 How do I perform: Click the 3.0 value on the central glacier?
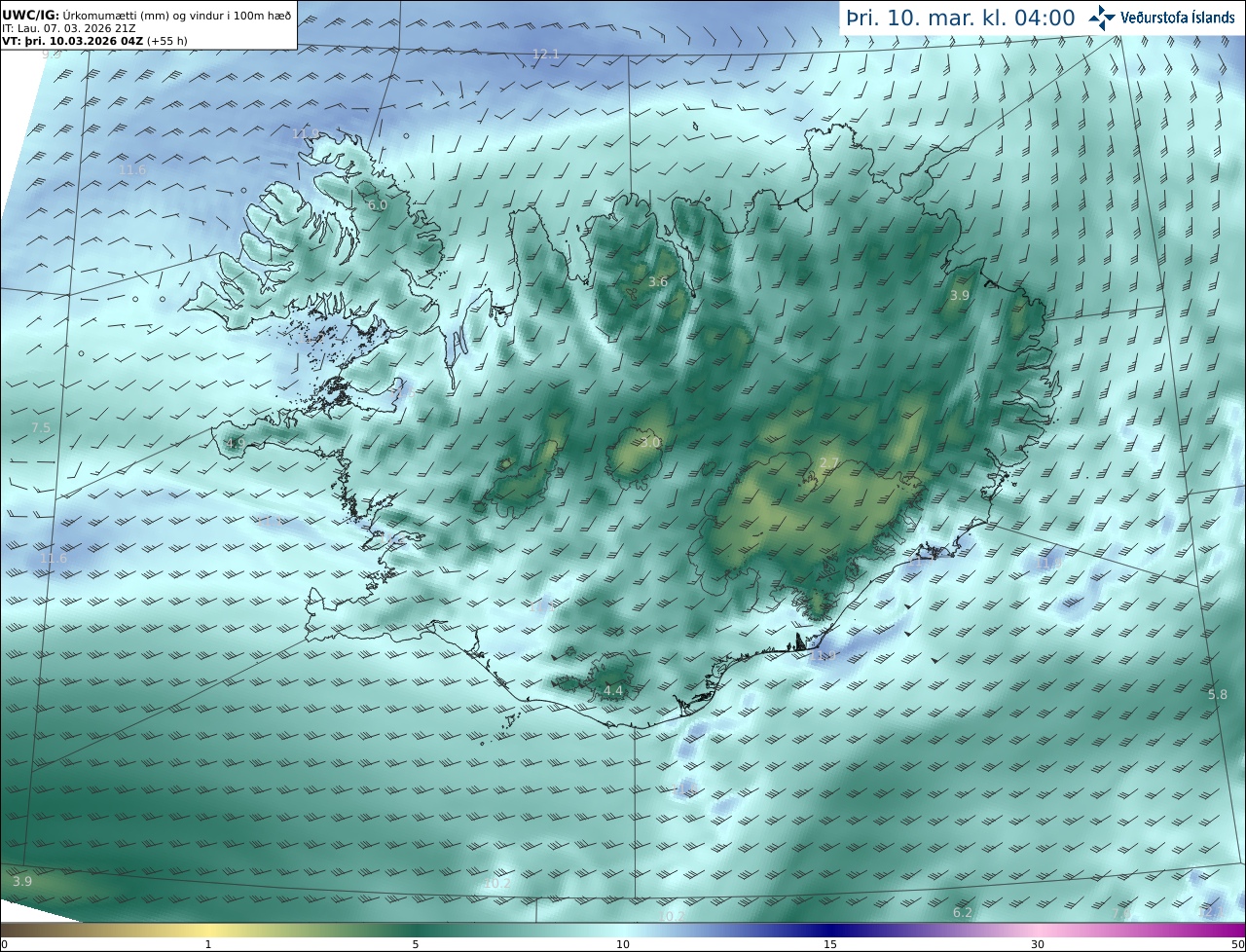coord(651,443)
